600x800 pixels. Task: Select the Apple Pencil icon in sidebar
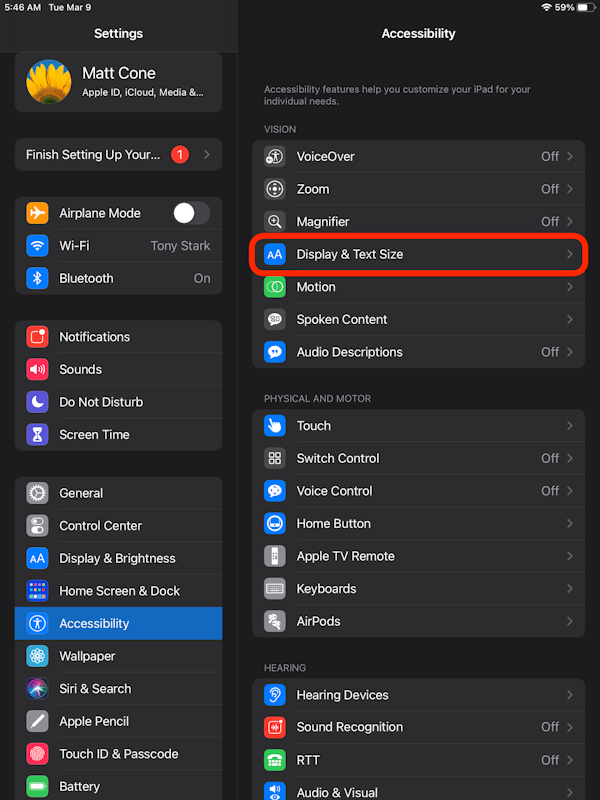click(x=35, y=721)
